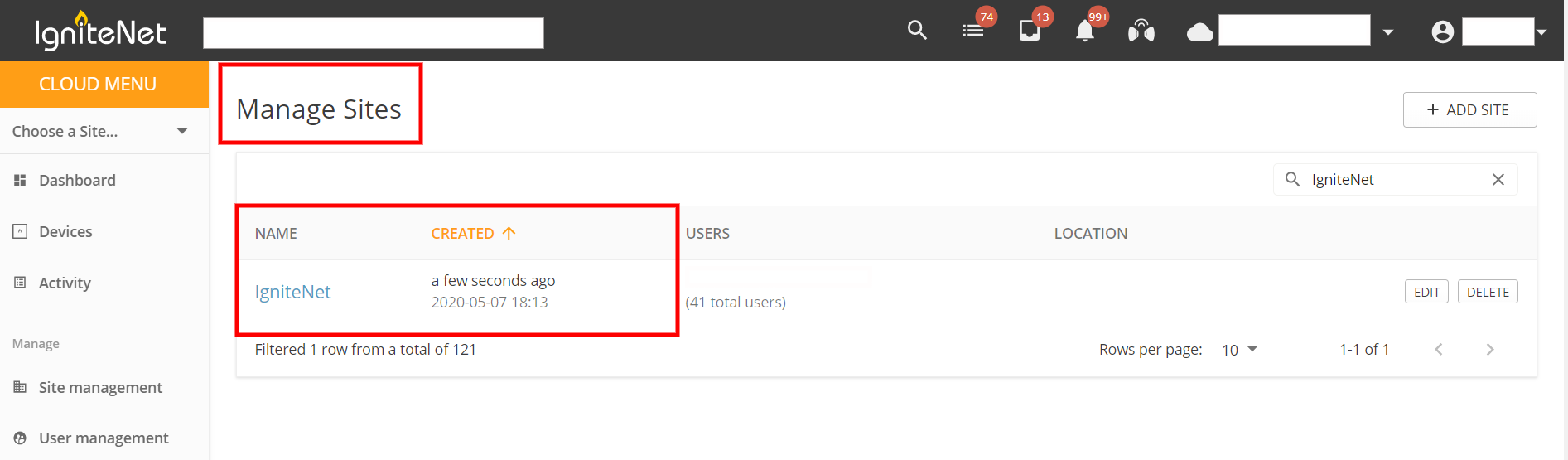Image resolution: width=1568 pixels, height=460 pixels.
Task: Click the user account avatar icon
Action: click(1443, 31)
